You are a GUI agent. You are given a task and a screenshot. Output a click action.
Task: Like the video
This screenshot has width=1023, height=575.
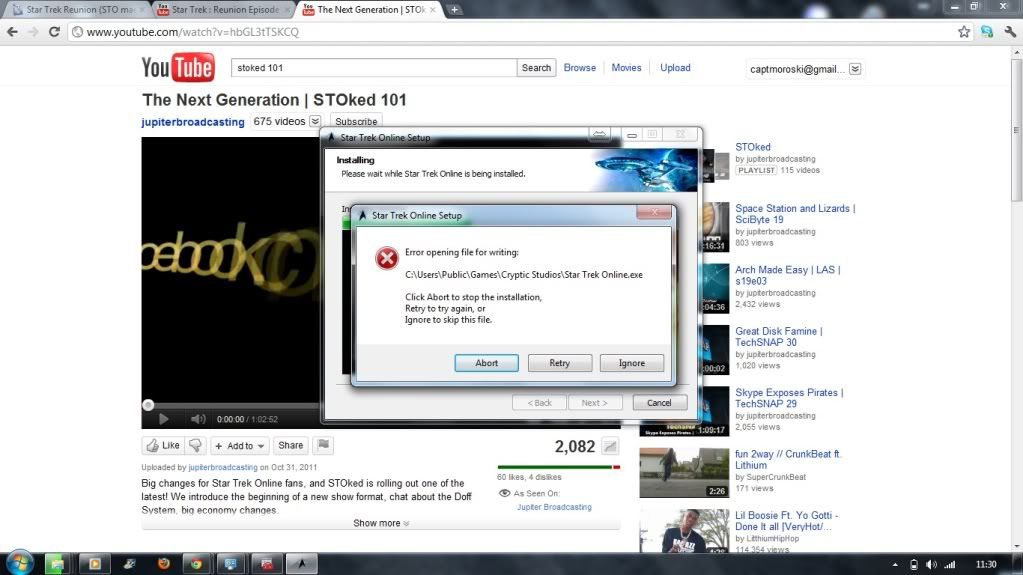point(162,446)
